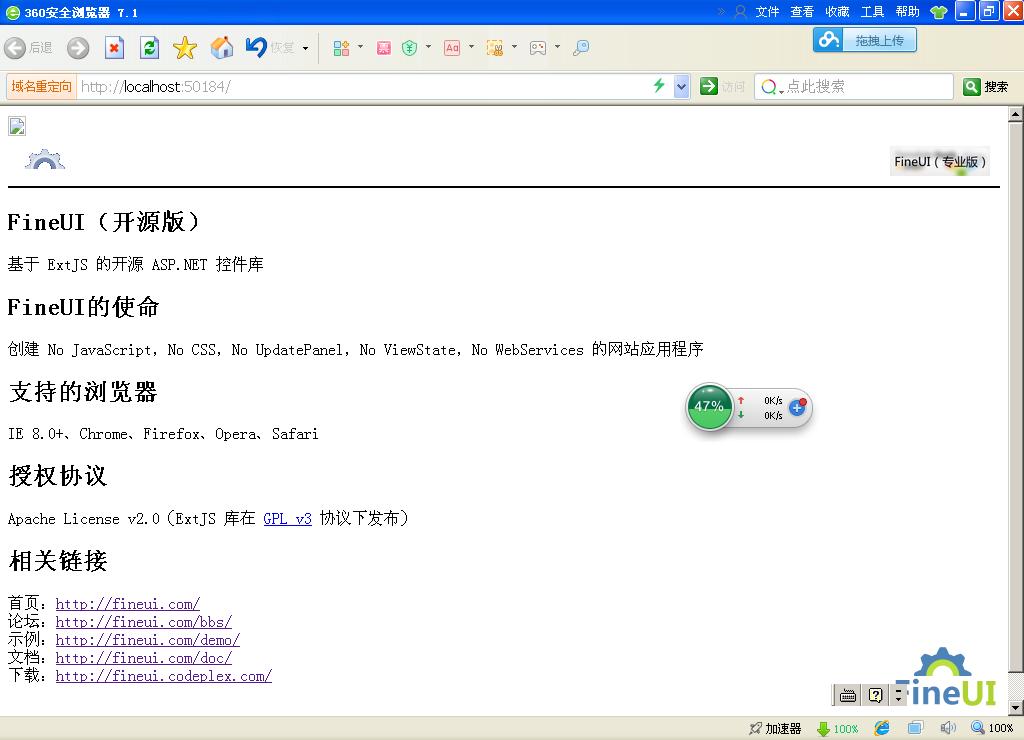Open the extensions grid icon in toolbar

click(341, 48)
